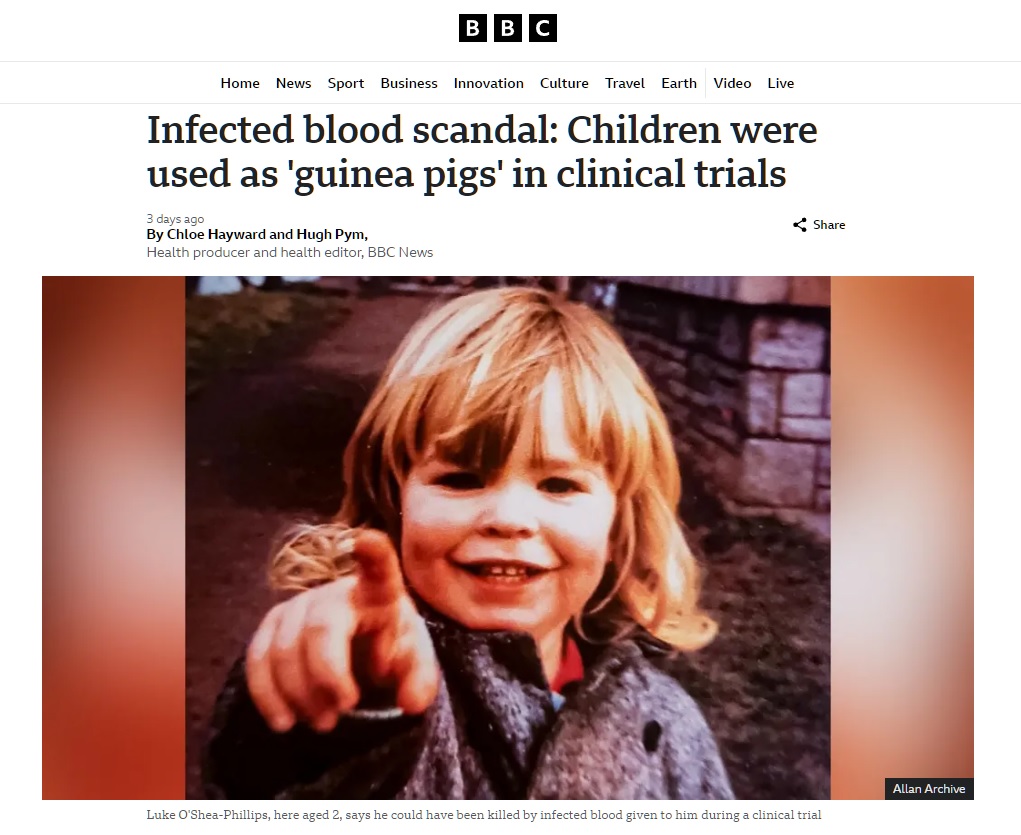Click the BBC logo

[508, 28]
